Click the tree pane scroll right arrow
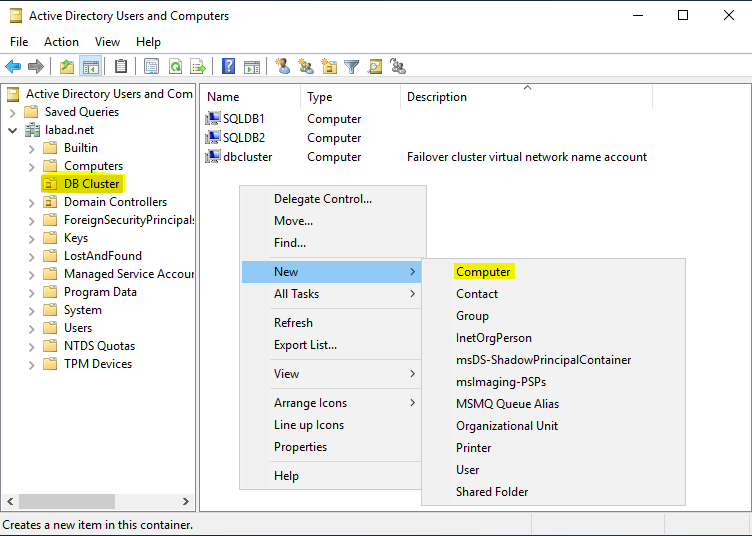 coord(186,501)
